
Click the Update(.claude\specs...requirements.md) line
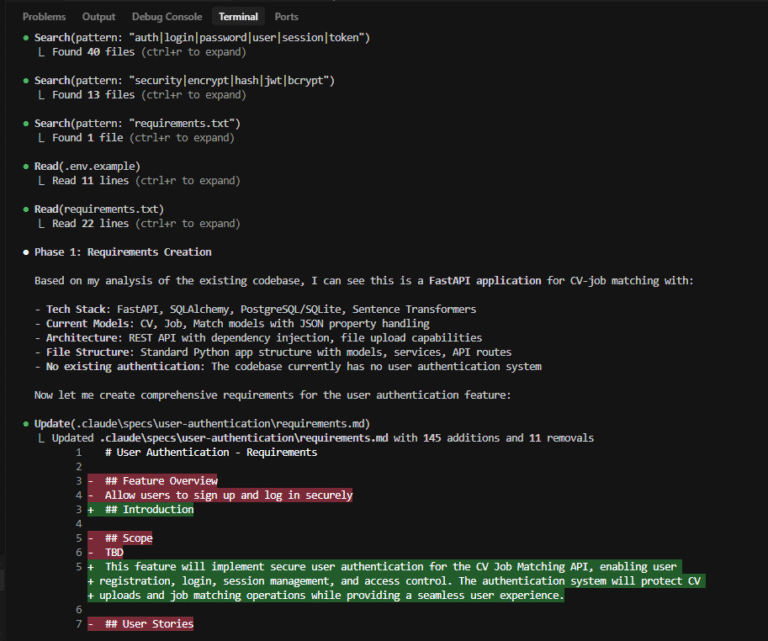point(202,424)
